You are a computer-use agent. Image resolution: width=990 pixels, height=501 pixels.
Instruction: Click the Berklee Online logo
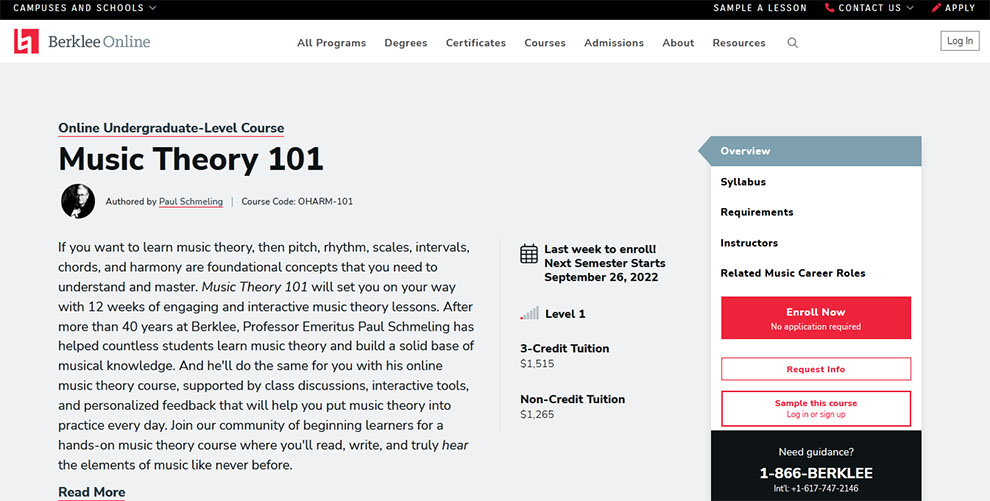tap(82, 42)
